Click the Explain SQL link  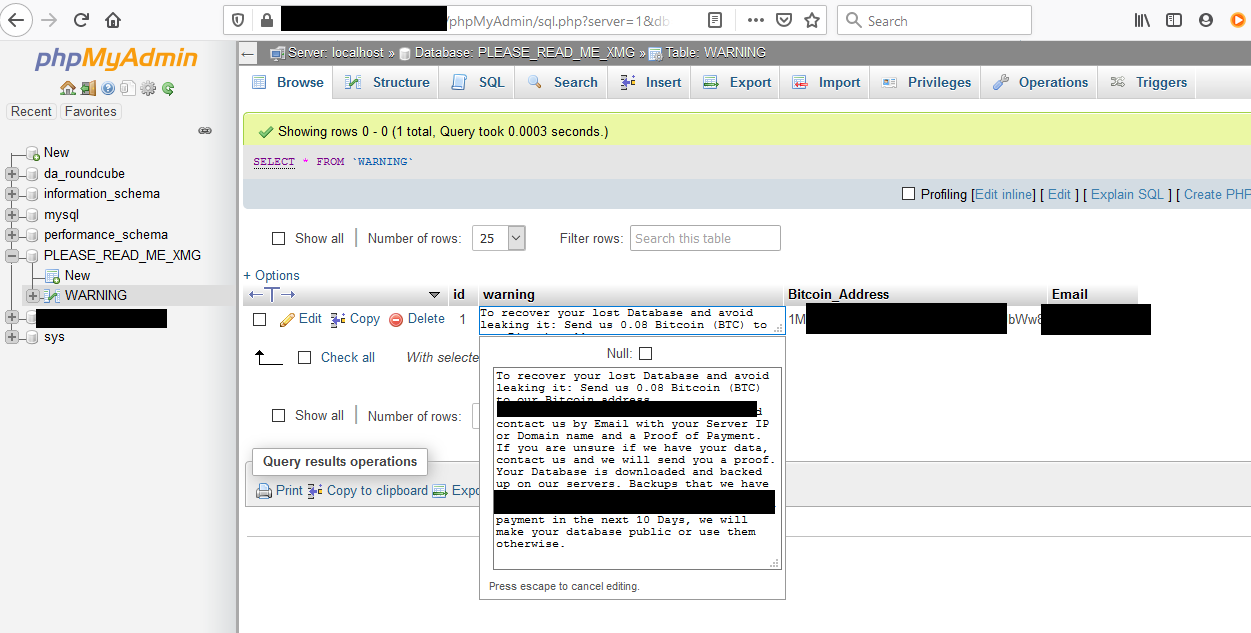pos(1127,194)
